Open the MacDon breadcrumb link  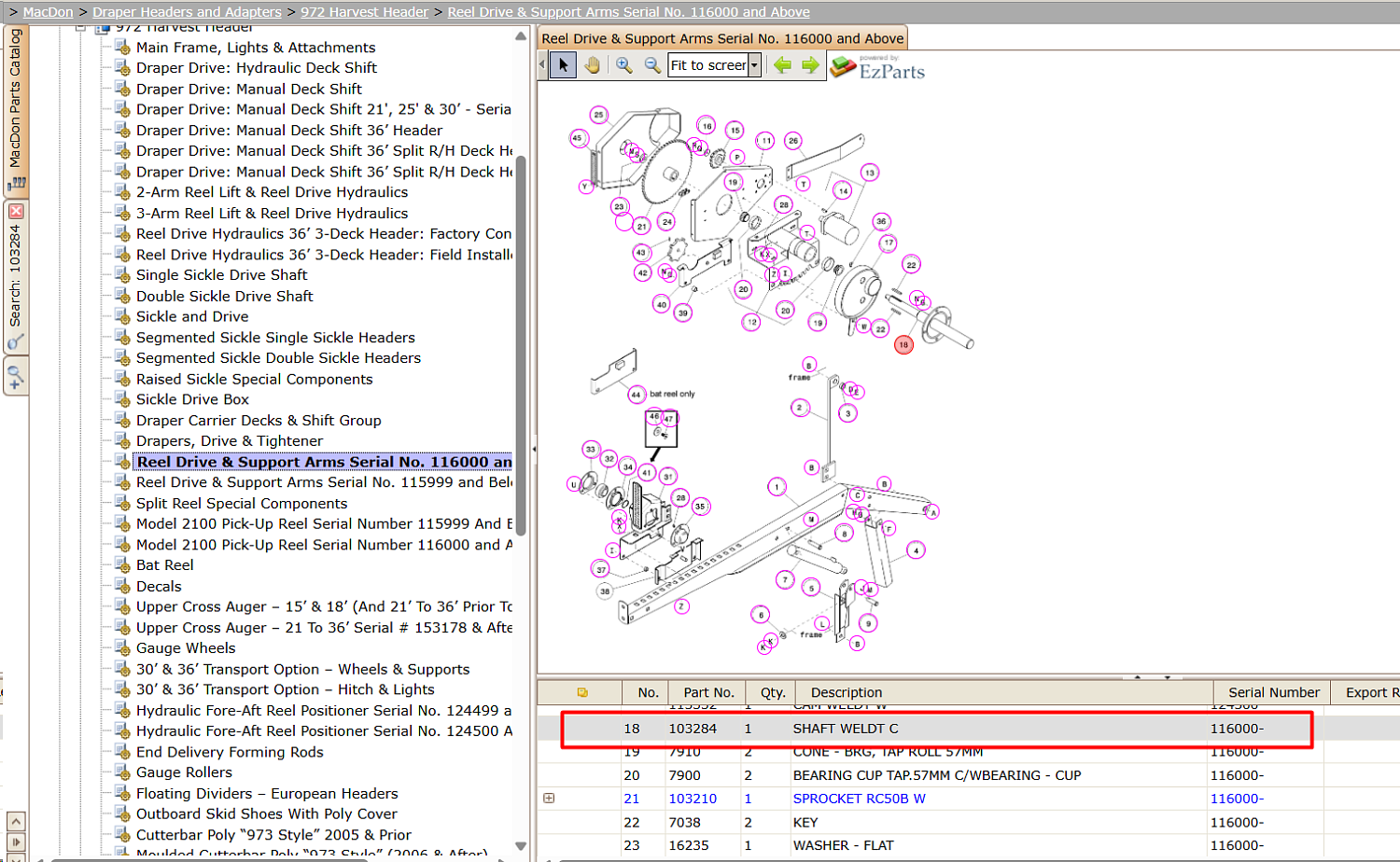point(48,12)
